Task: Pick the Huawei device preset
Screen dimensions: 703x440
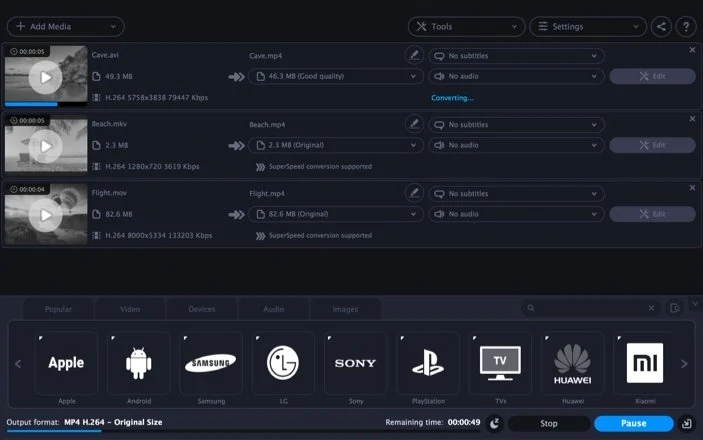Action: click(573, 363)
